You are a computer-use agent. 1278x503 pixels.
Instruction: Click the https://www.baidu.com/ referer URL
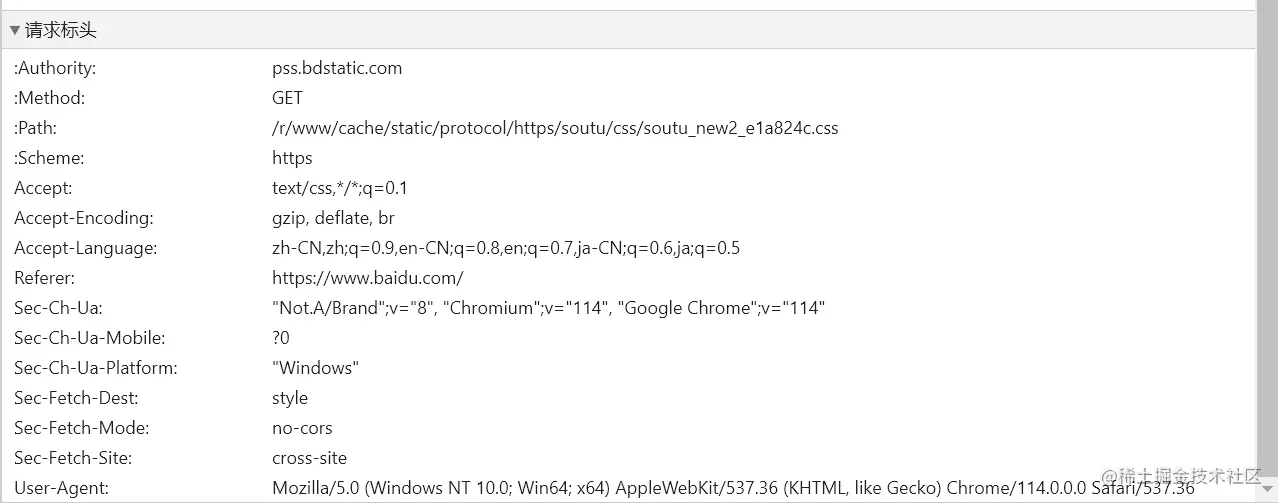(367, 278)
